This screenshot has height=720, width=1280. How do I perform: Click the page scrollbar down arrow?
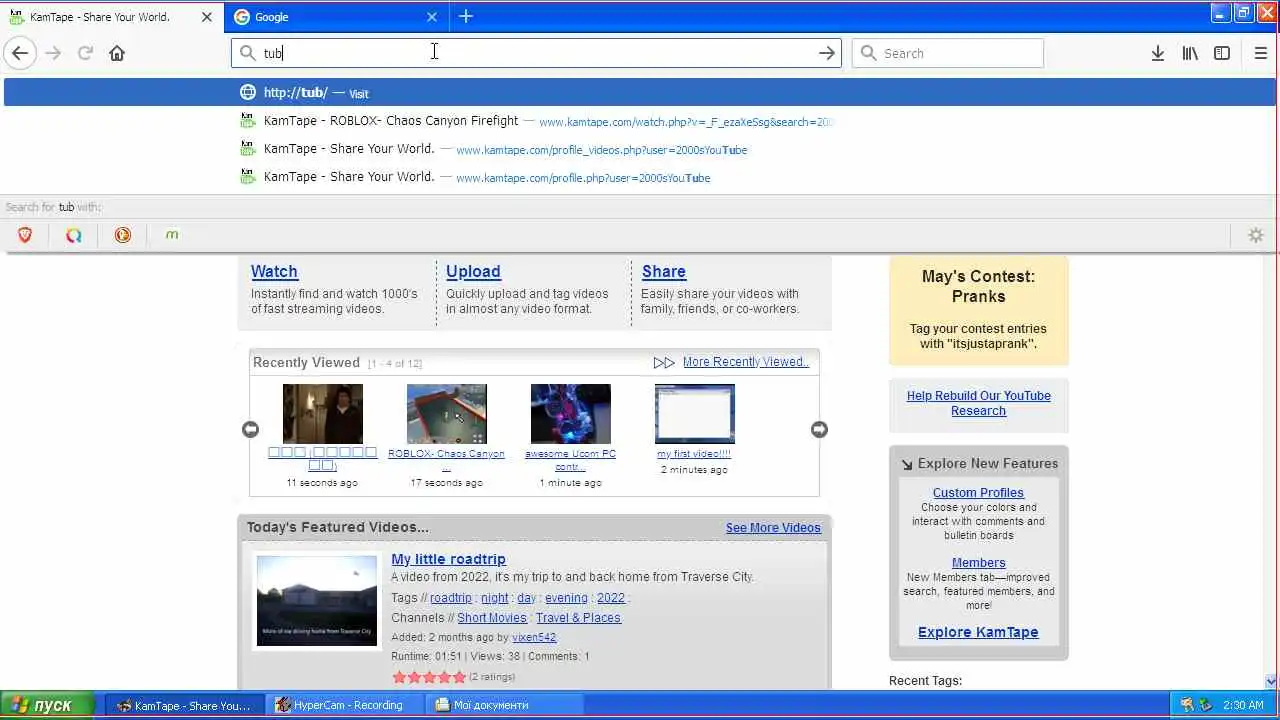tap(1271, 681)
